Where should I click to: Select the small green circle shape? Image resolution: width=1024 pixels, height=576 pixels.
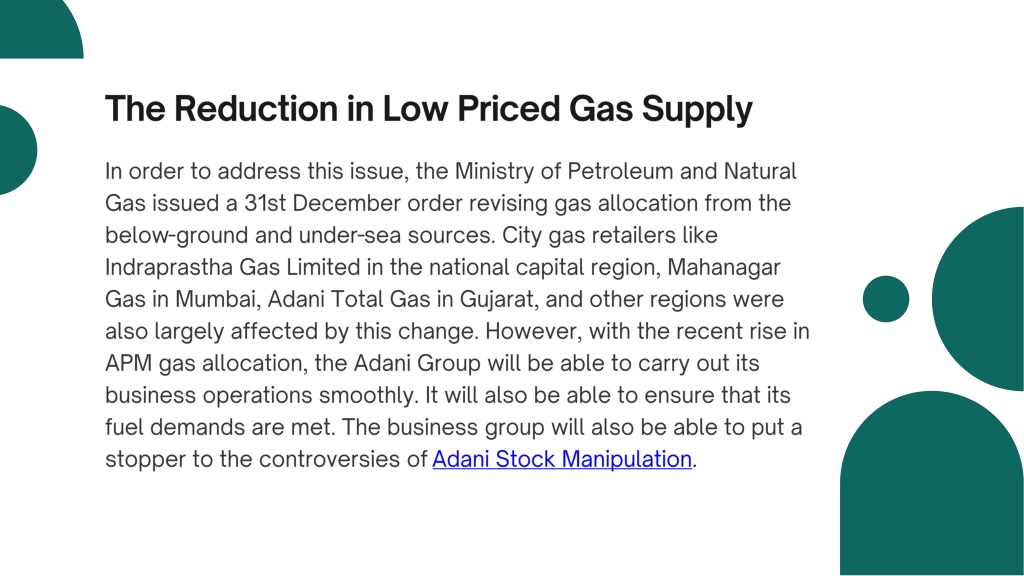pyautogui.click(x=886, y=299)
